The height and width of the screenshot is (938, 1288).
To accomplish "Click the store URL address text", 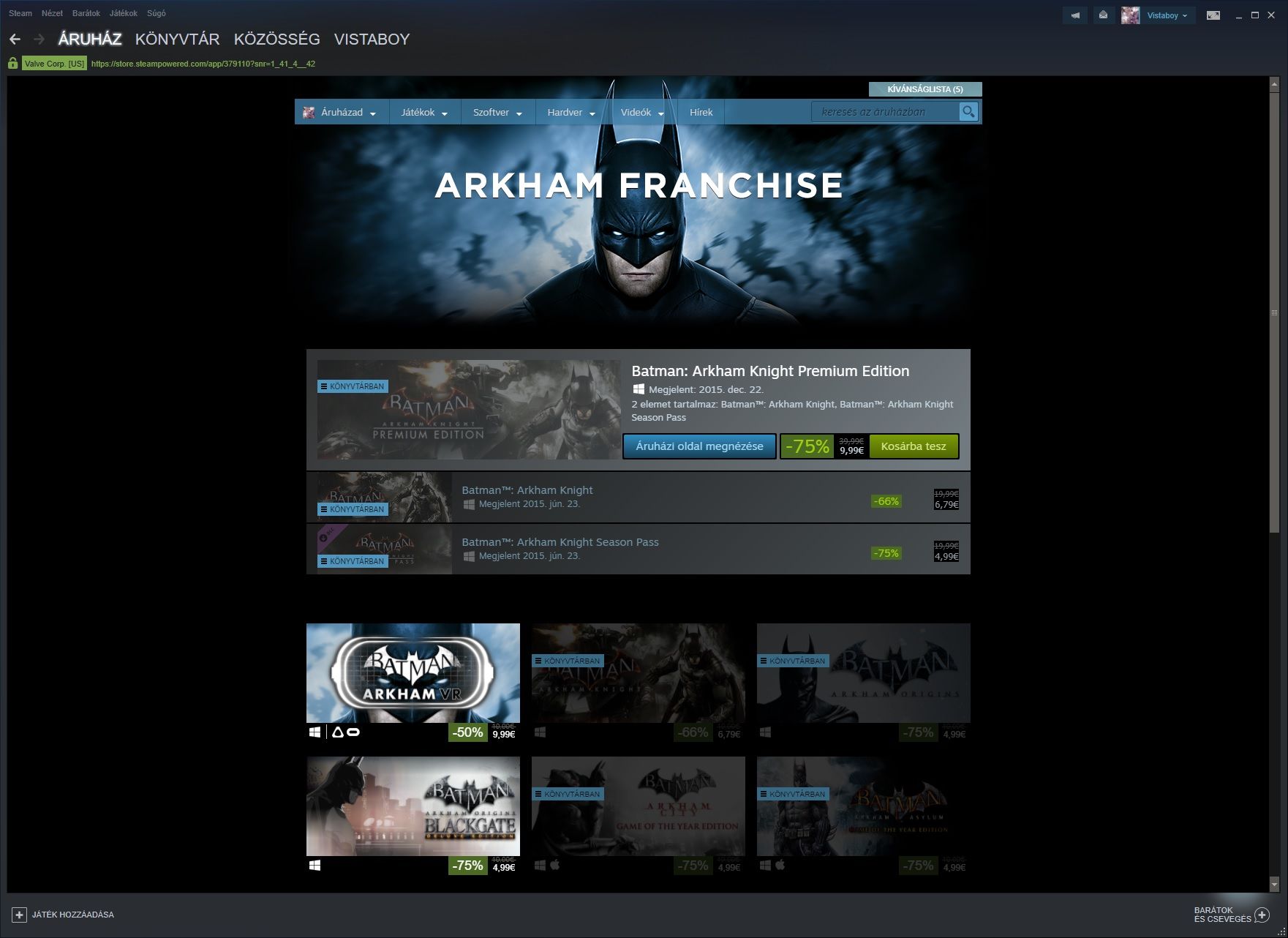I will coord(203,64).
